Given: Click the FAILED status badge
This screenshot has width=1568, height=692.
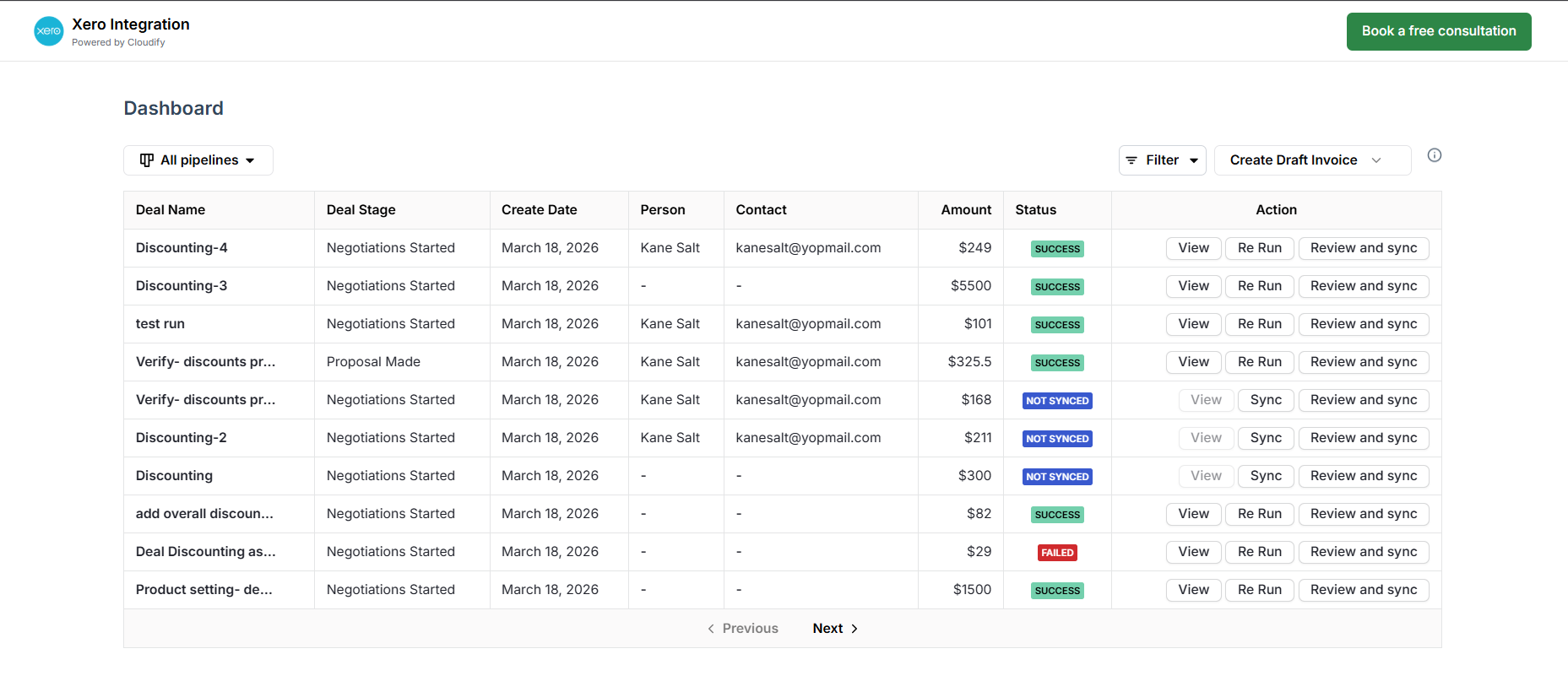Looking at the screenshot, I should [1057, 553].
